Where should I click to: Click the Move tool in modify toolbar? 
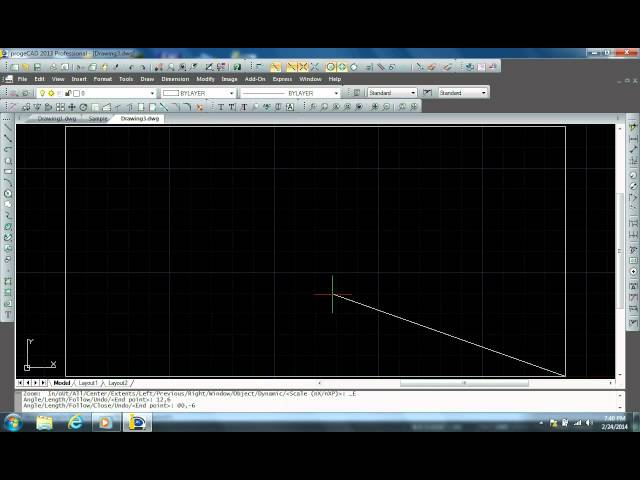click(72, 107)
